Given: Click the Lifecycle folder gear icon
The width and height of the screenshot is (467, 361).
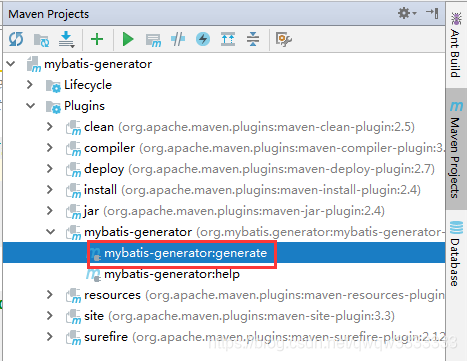Looking at the screenshot, I should point(53,86).
